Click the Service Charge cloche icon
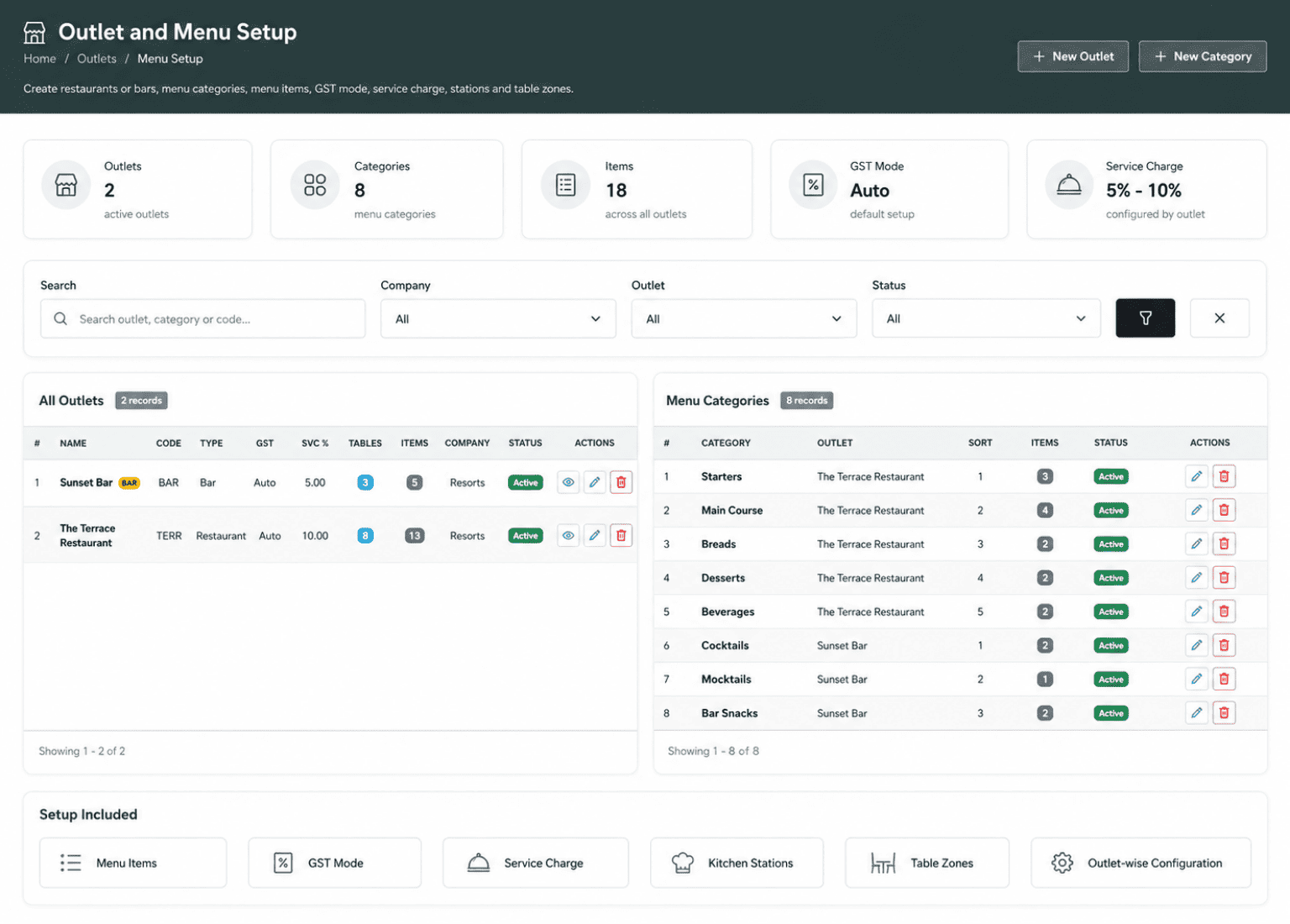 [1069, 185]
